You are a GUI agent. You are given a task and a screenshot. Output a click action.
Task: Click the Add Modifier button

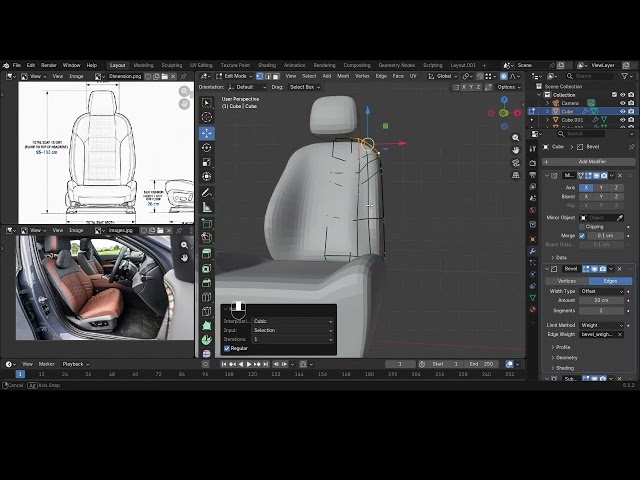click(x=589, y=162)
